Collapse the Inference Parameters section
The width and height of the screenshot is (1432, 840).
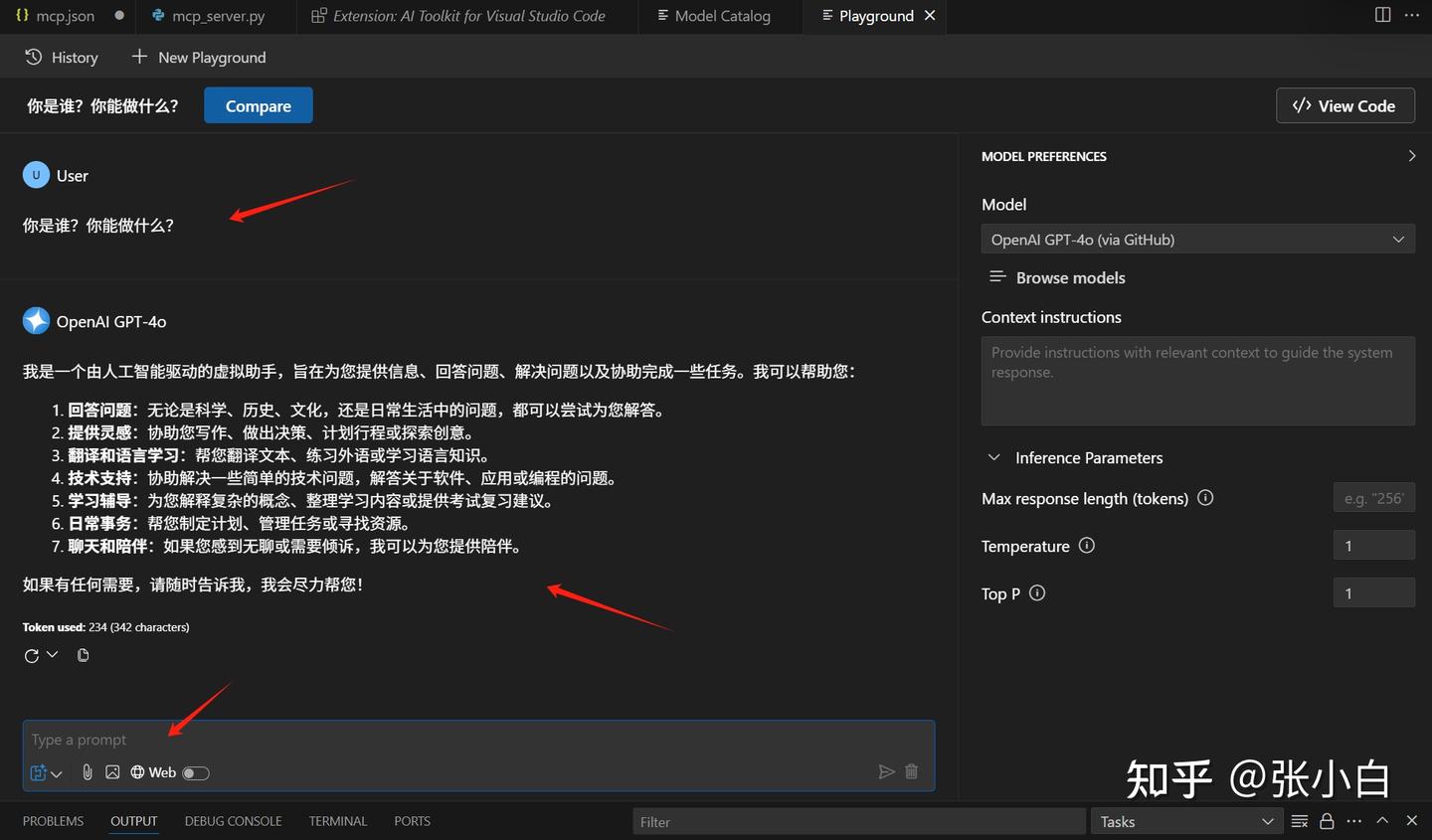coord(993,457)
